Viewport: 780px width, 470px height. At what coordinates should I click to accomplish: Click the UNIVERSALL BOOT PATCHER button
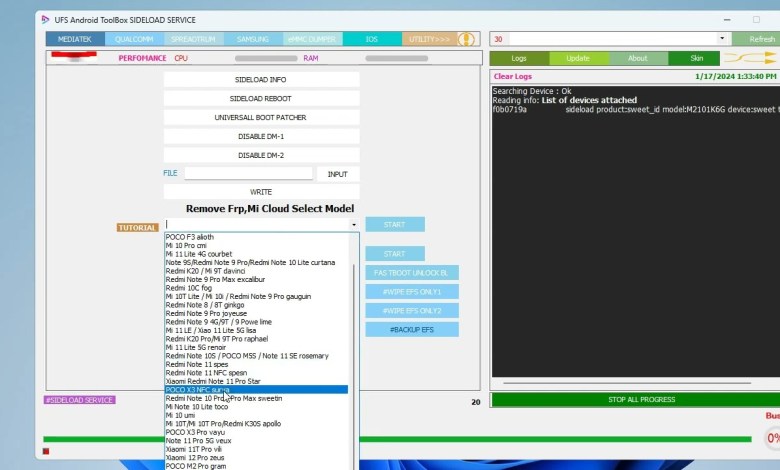[261, 117]
